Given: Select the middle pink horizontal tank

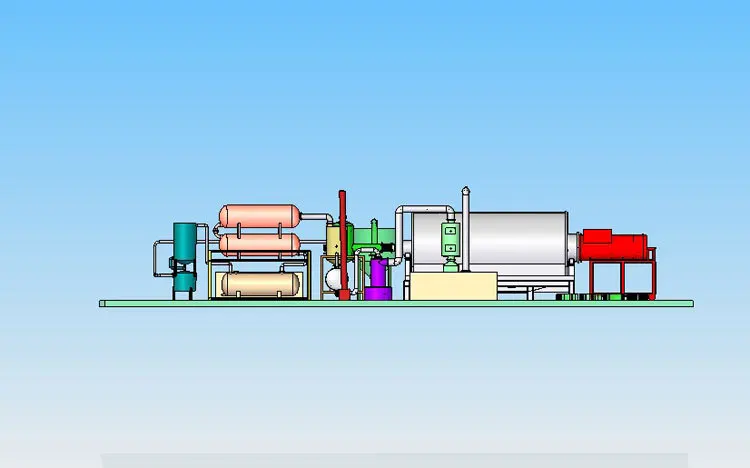Looking at the screenshot, I should 260,243.
